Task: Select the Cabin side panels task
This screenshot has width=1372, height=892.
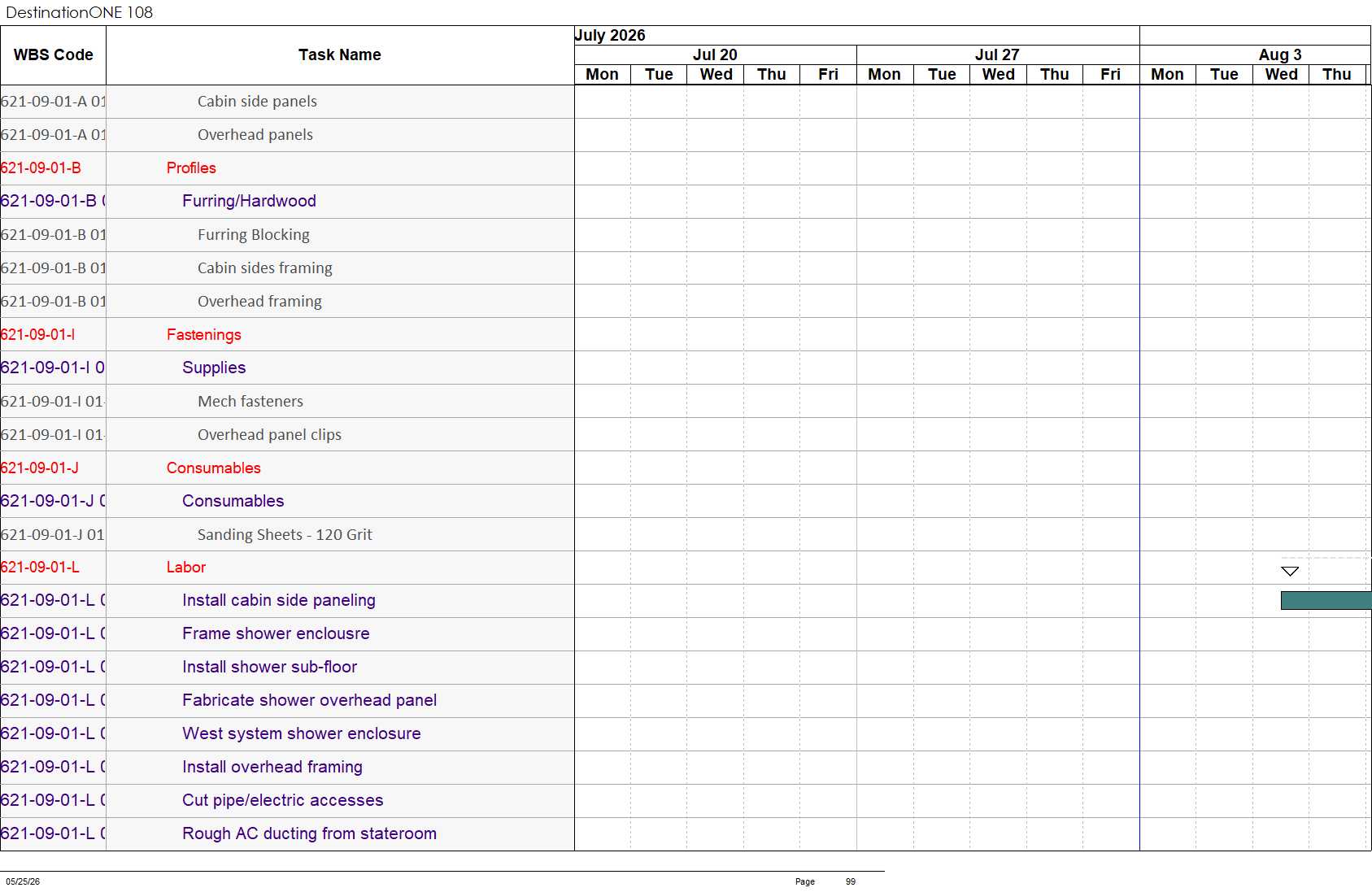Action: 257,101
